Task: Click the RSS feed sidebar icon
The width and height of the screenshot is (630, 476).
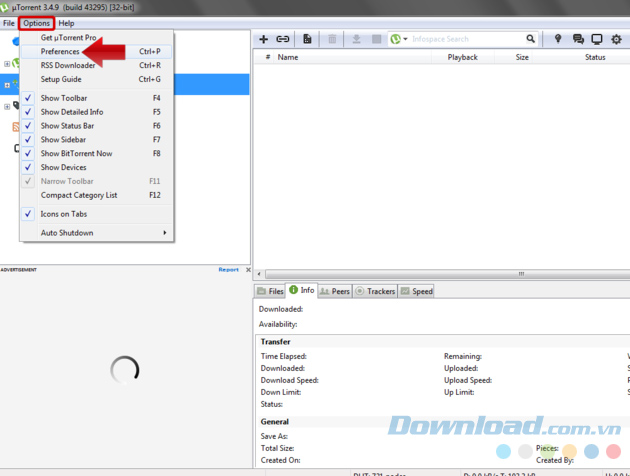Action: pyautogui.click(x=16, y=127)
